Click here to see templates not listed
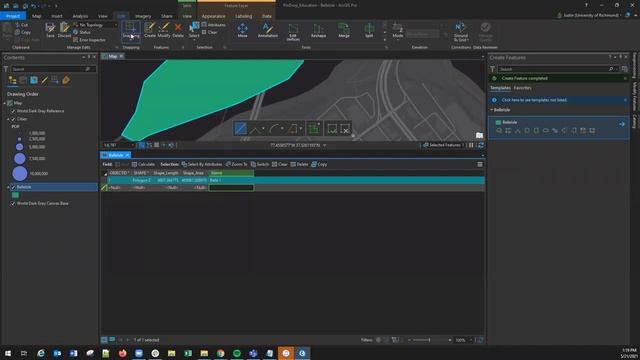The width and height of the screenshot is (640, 360). point(534,100)
